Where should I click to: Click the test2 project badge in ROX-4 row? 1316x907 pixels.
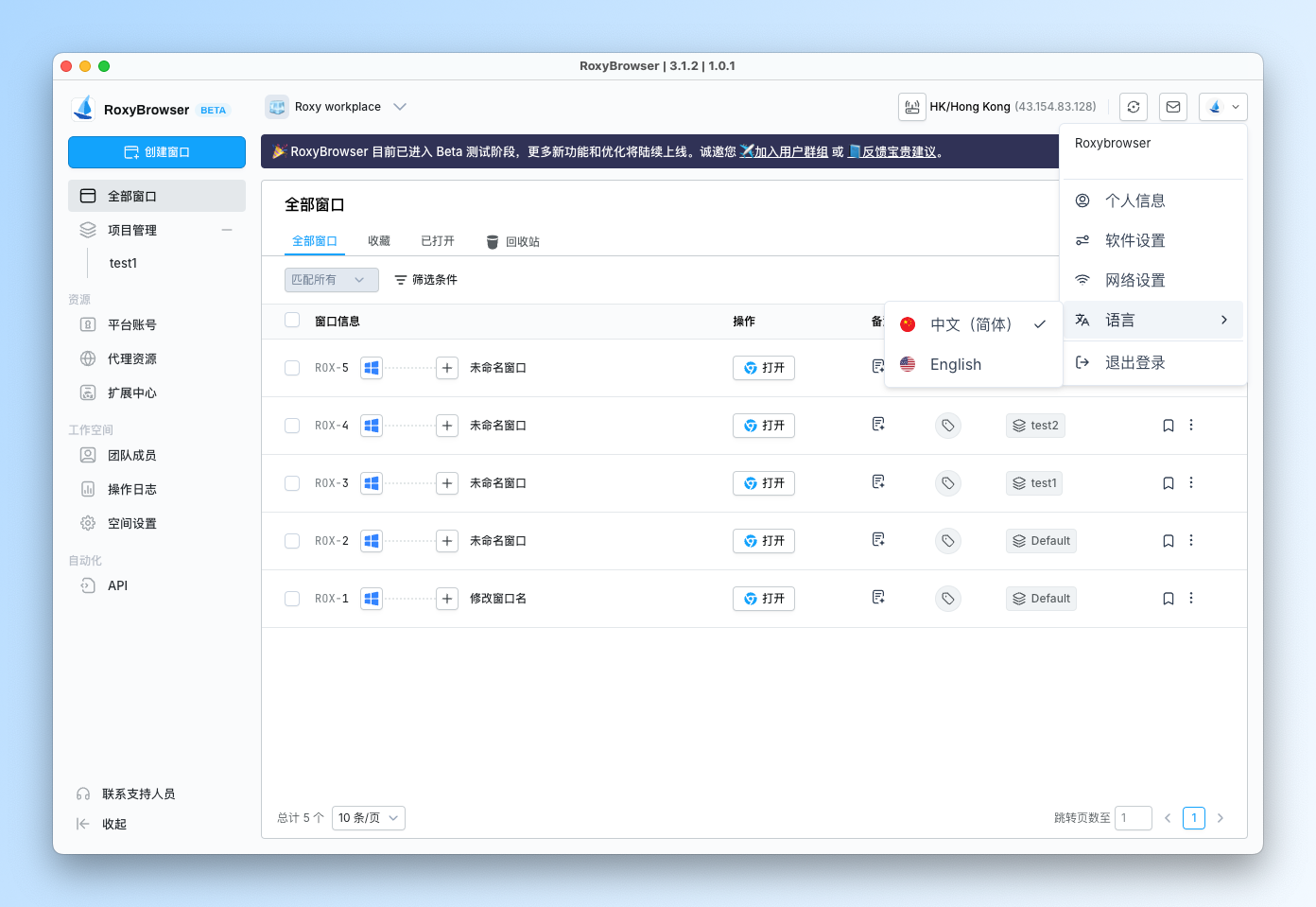(x=1036, y=426)
